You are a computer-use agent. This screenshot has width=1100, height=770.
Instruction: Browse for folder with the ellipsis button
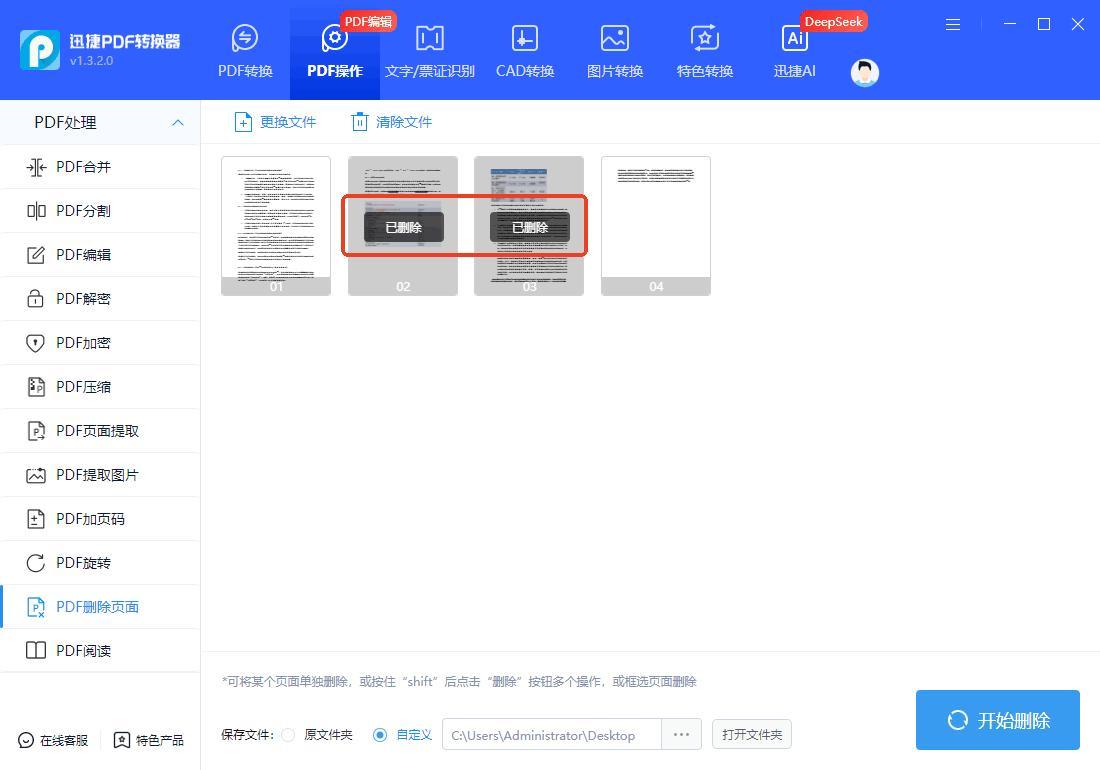pos(681,735)
